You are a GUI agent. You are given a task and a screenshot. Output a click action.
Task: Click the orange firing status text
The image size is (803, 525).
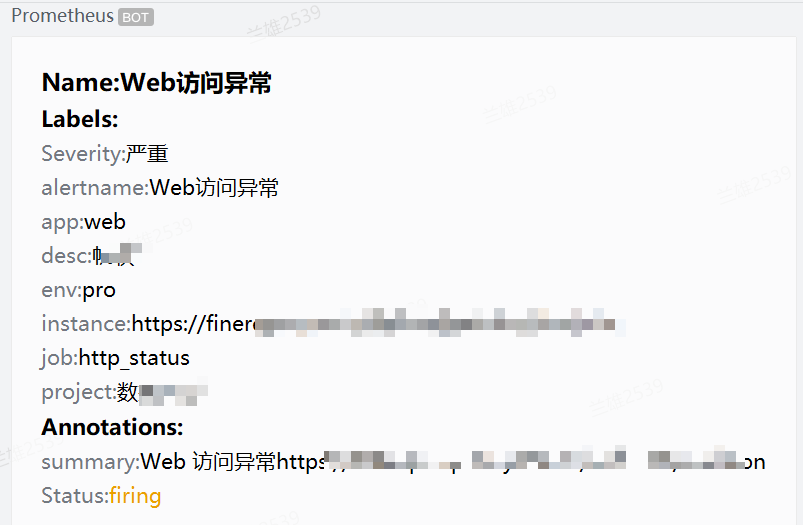tap(135, 496)
